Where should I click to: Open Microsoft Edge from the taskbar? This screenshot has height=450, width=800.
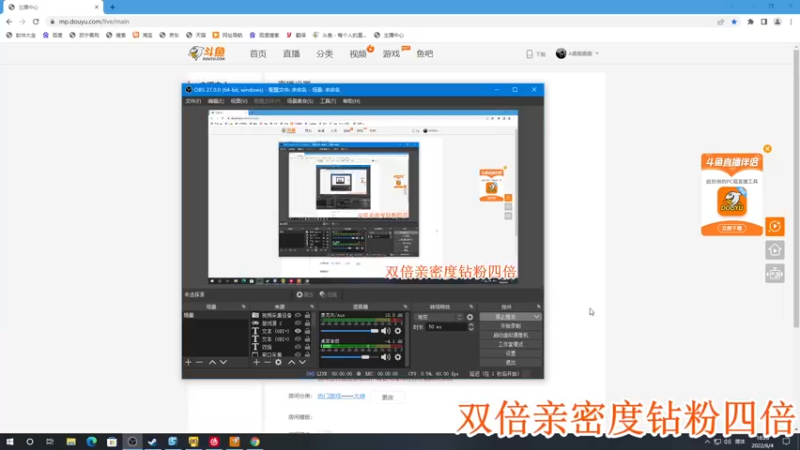point(91,442)
